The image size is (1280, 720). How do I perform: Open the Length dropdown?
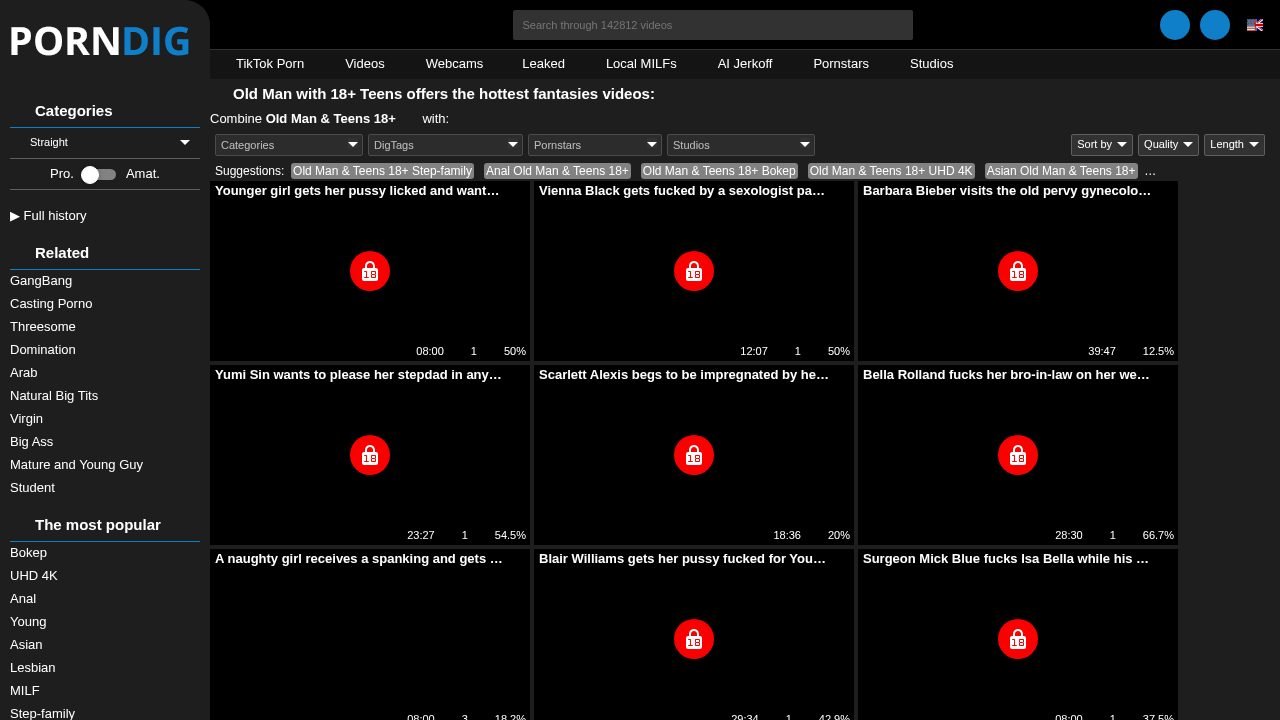1234,145
